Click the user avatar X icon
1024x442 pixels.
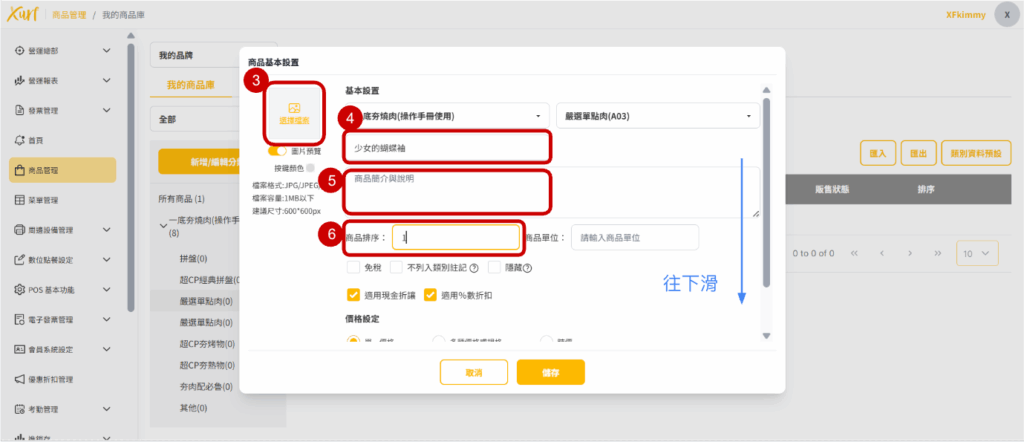pos(1006,16)
